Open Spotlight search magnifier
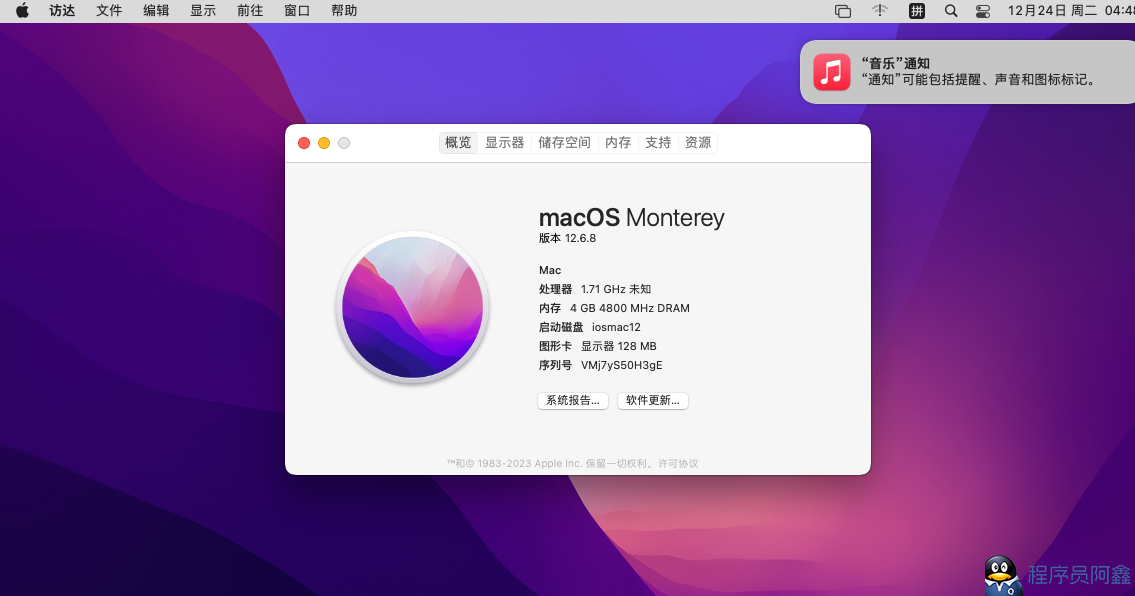 [951, 11]
